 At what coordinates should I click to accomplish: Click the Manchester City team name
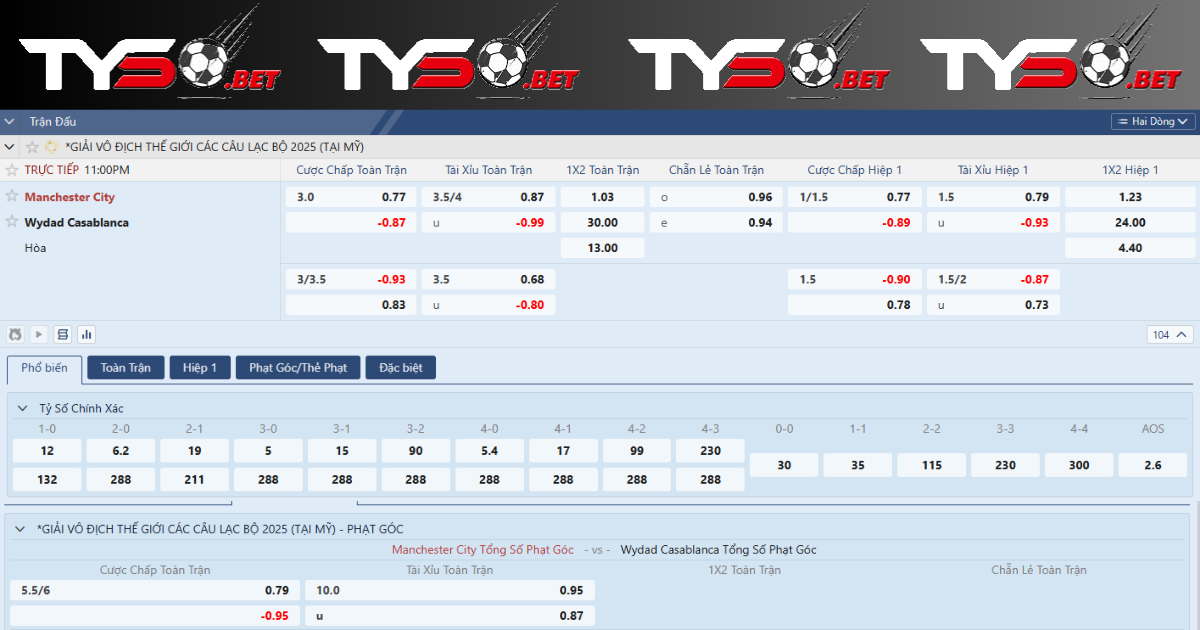(70, 197)
